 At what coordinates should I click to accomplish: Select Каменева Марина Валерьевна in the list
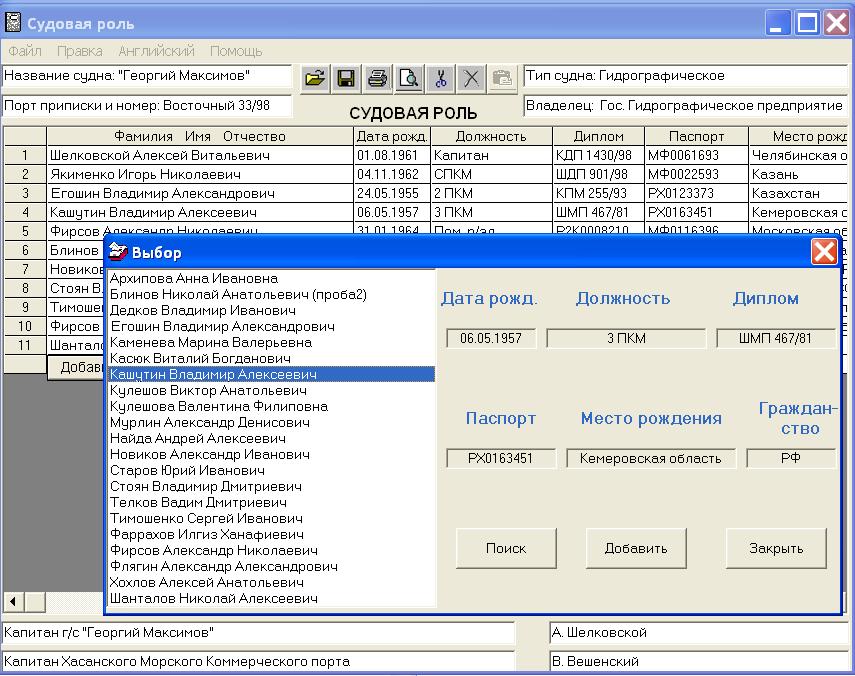click(x=272, y=342)
